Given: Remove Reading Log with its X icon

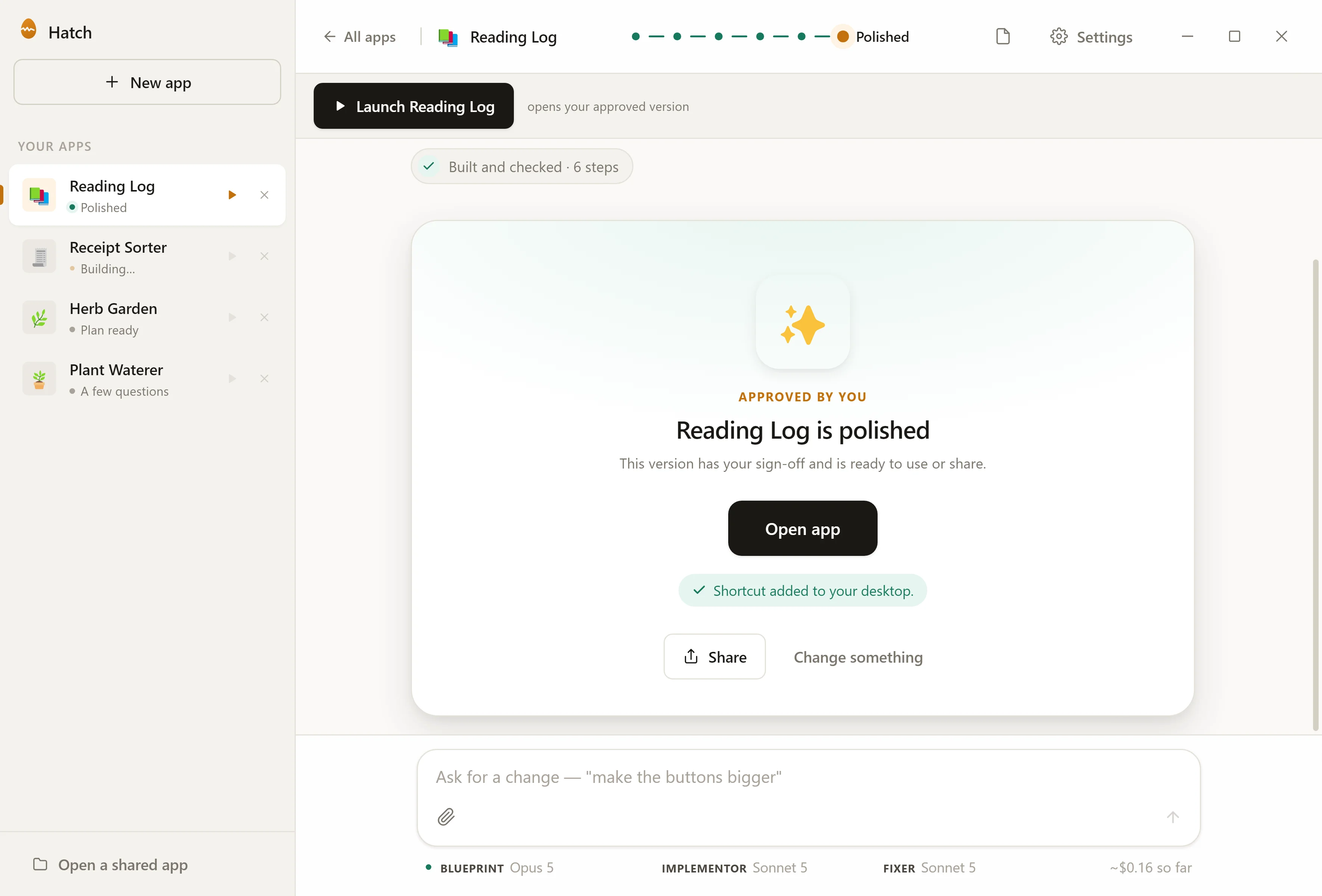Looking at the screenshot, I should 264,195.
